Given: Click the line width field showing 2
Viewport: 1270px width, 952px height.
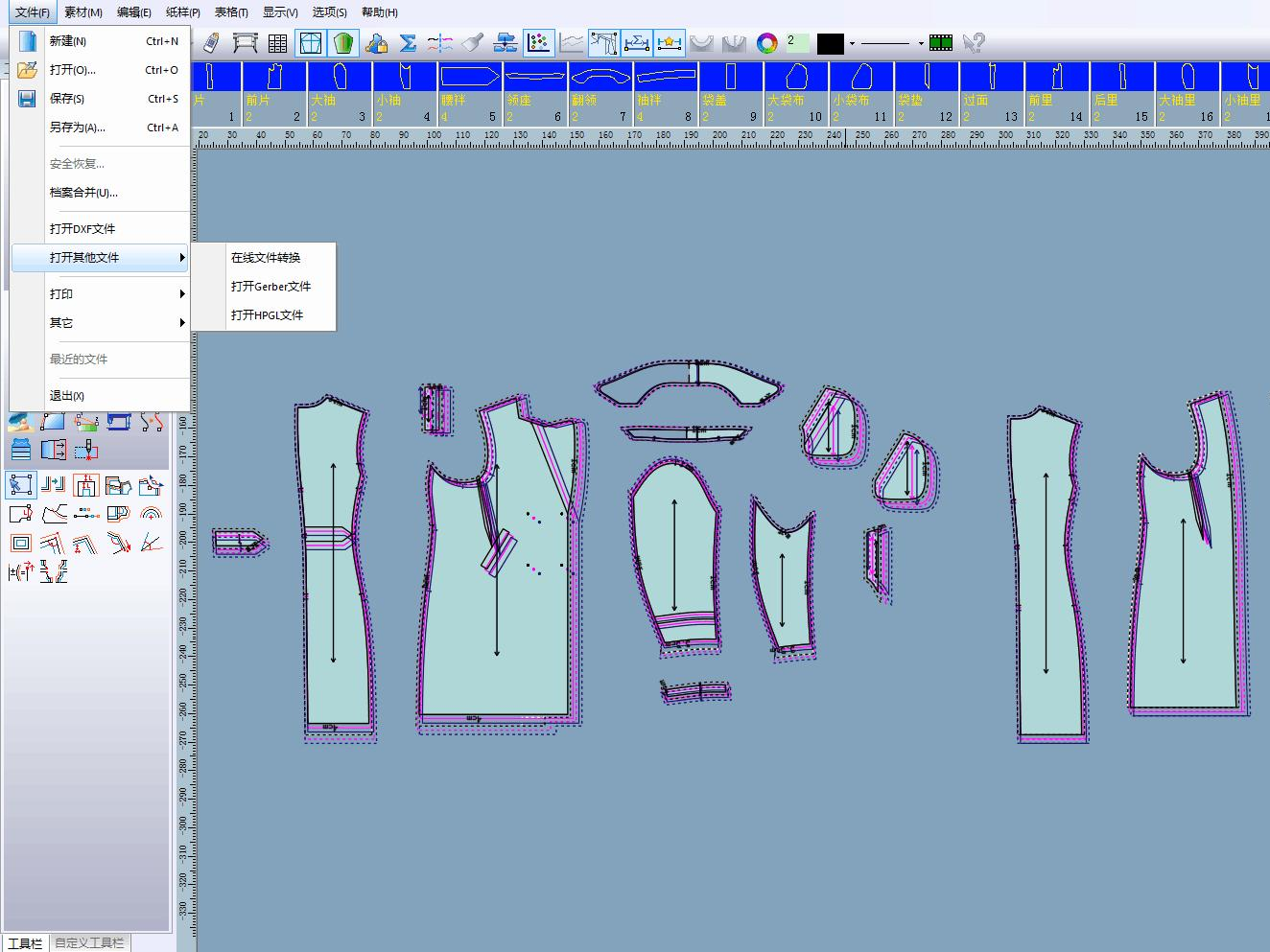Looking at the screenshot, I should 797,42.
